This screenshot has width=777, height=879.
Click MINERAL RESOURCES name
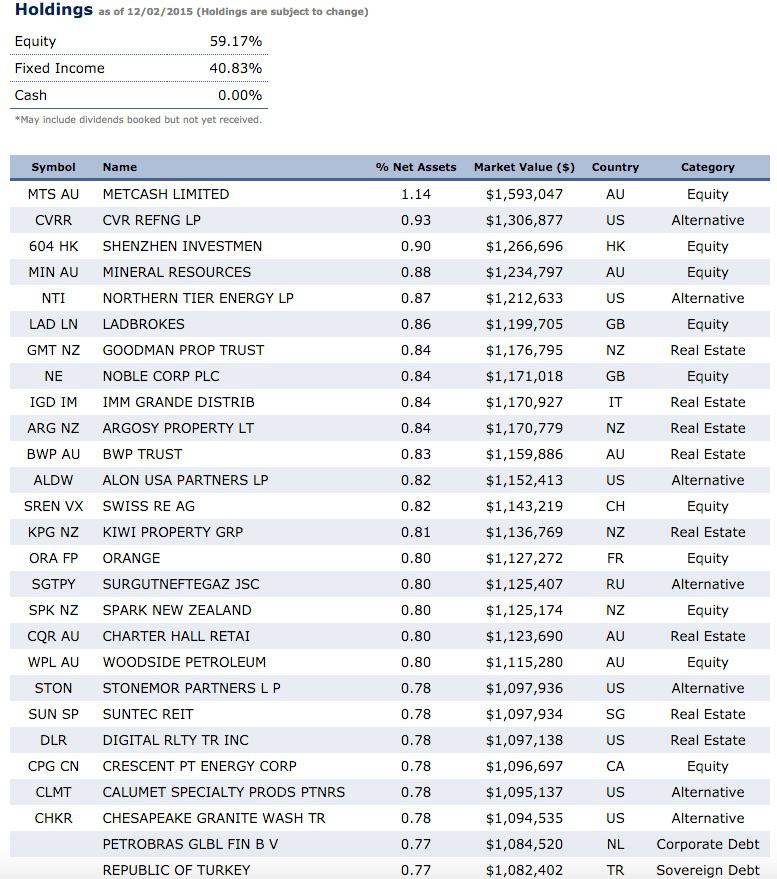[x=177, y=272]
